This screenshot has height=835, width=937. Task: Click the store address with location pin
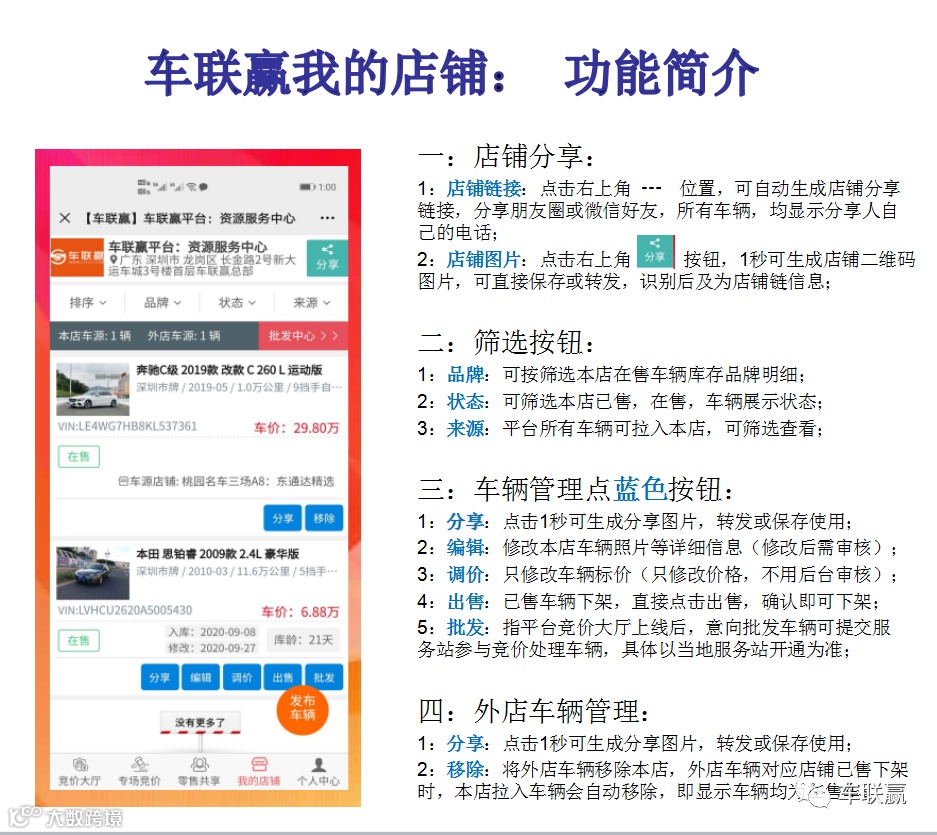pyautogui.click(x=203, y=265)
